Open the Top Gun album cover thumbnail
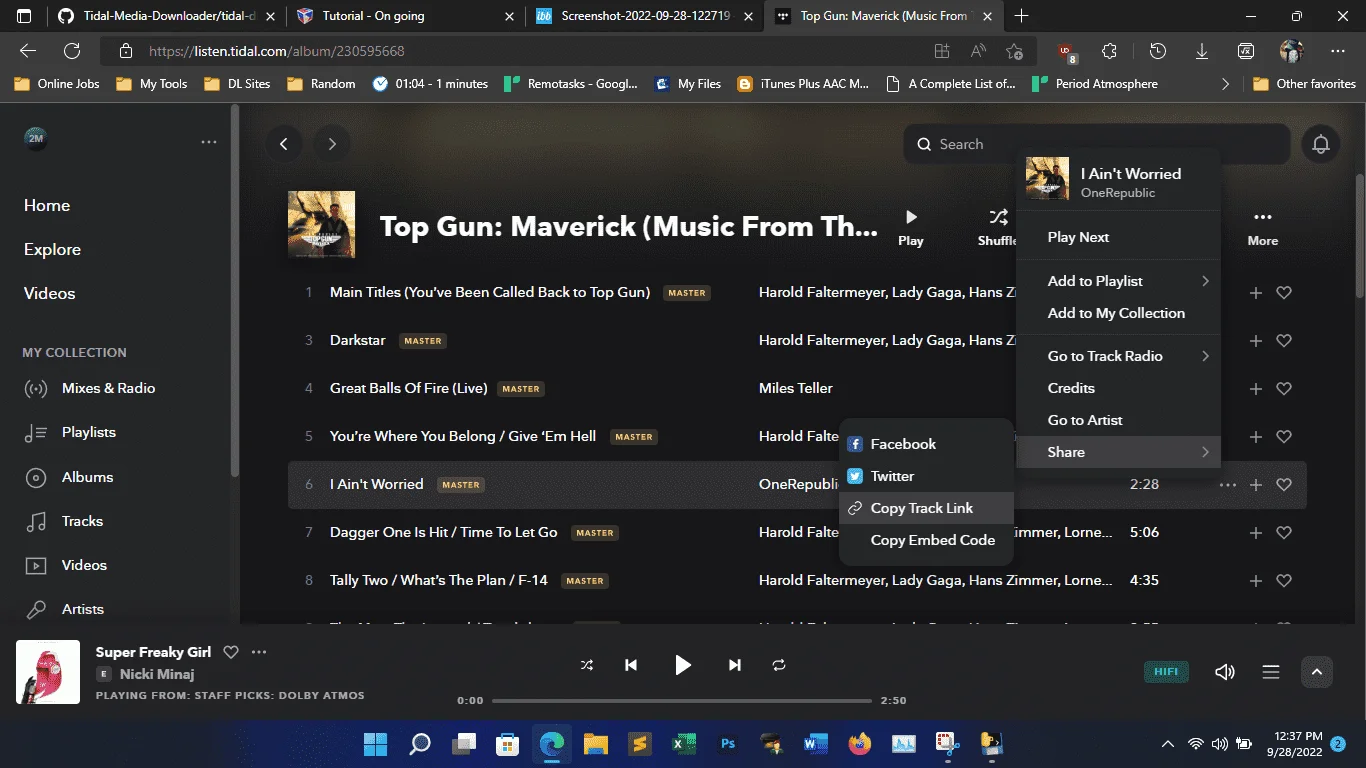The width and height of the screenshot is (1366, 768). pos(321,224)
